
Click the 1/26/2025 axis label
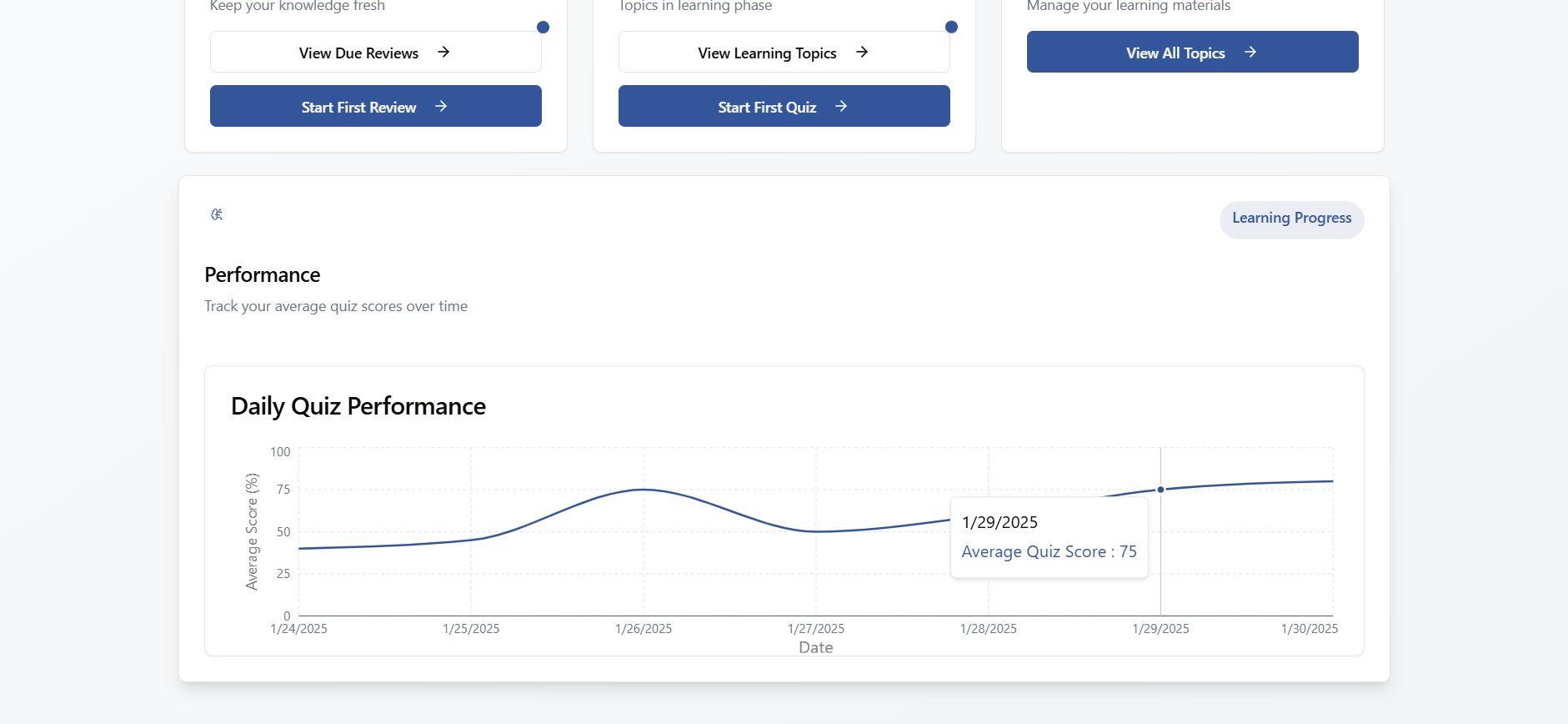tap(644, 629)
